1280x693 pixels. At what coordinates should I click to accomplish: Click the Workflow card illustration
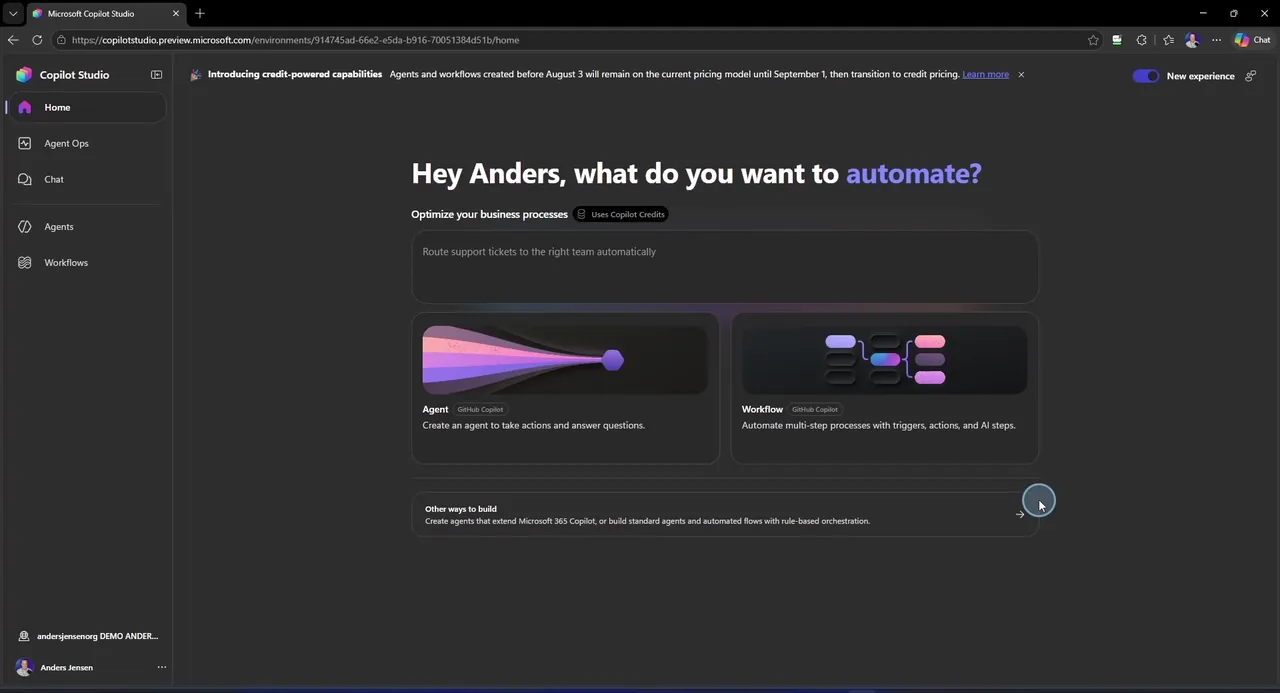click(885, 360)
